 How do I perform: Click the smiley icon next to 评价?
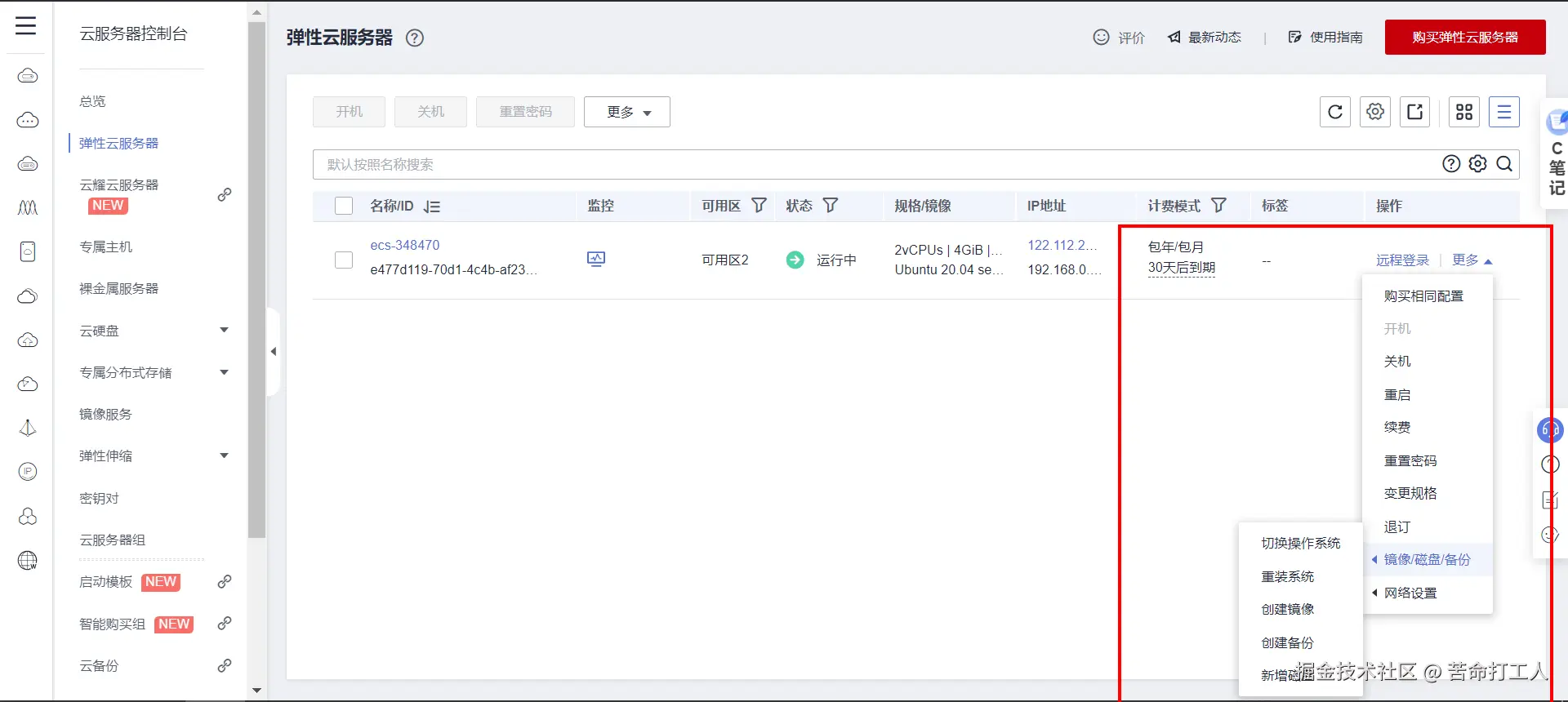pos(1101,37)
